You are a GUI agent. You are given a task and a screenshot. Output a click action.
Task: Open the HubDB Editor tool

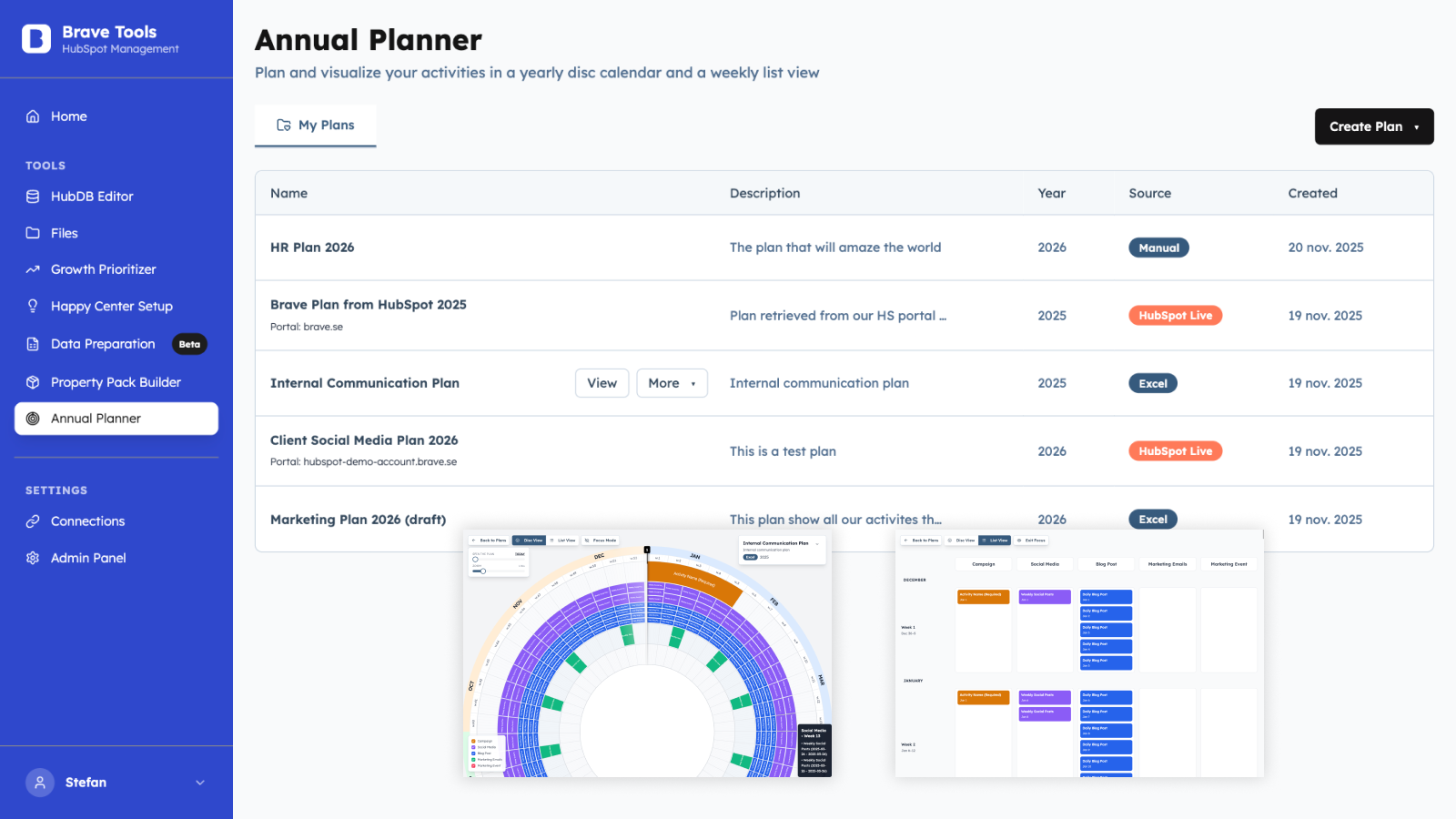pyautogui.click(x=91, y=196)
